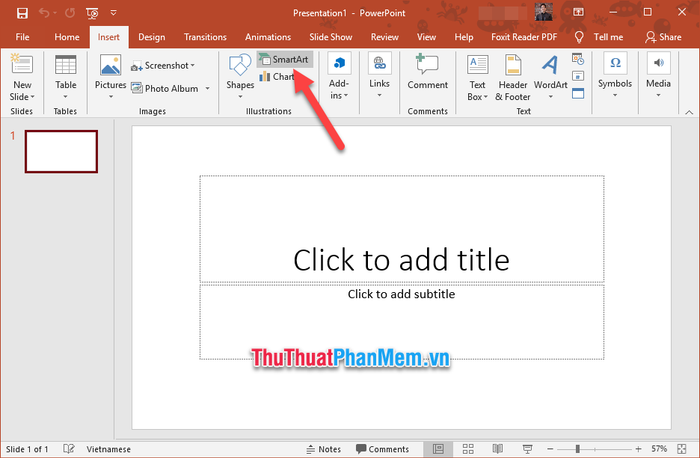The width and height of the screenshot is (700, 458).
Task: Click the Share button
Action: [663, 37]
